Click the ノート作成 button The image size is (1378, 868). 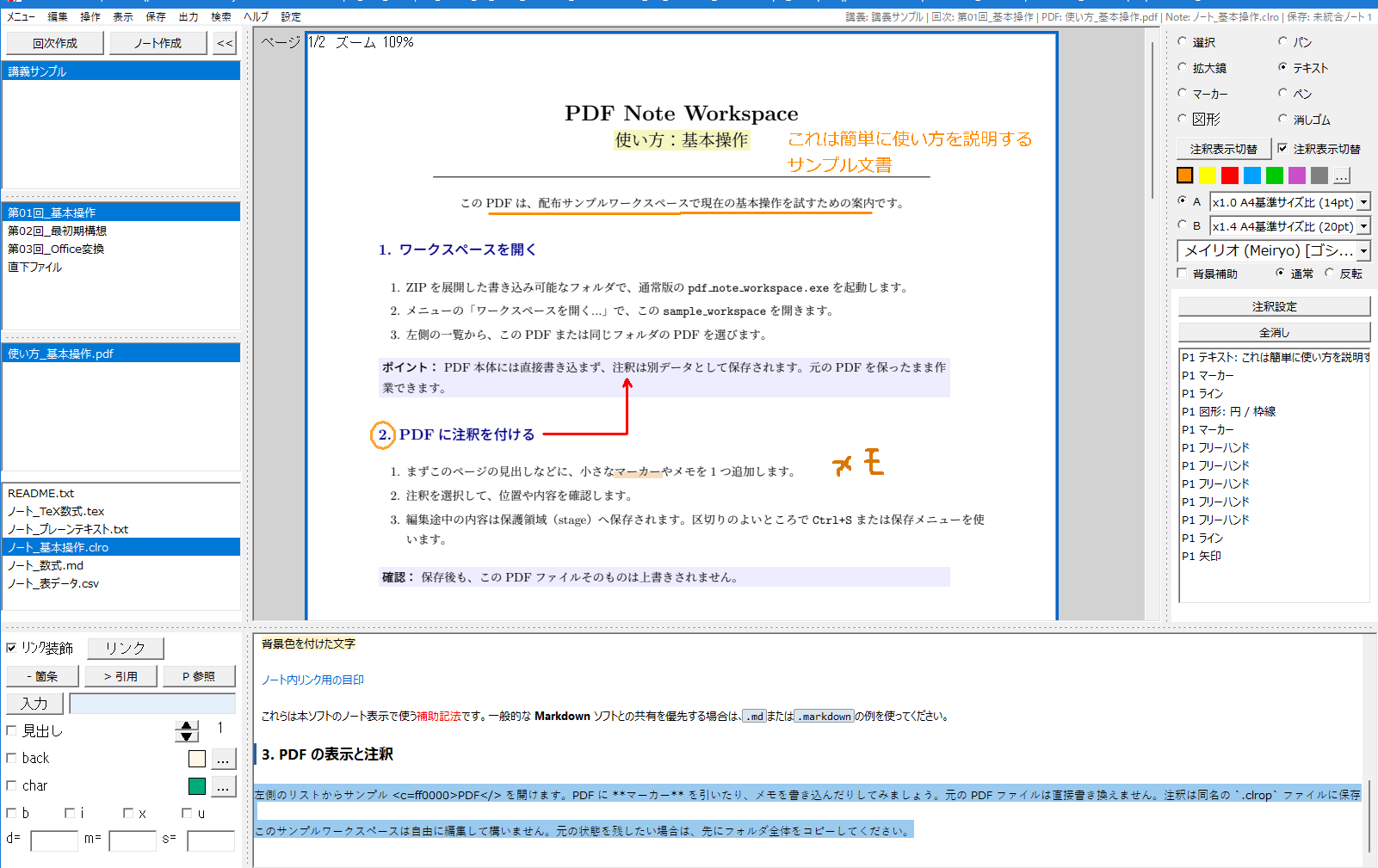(x=158, y=43)
